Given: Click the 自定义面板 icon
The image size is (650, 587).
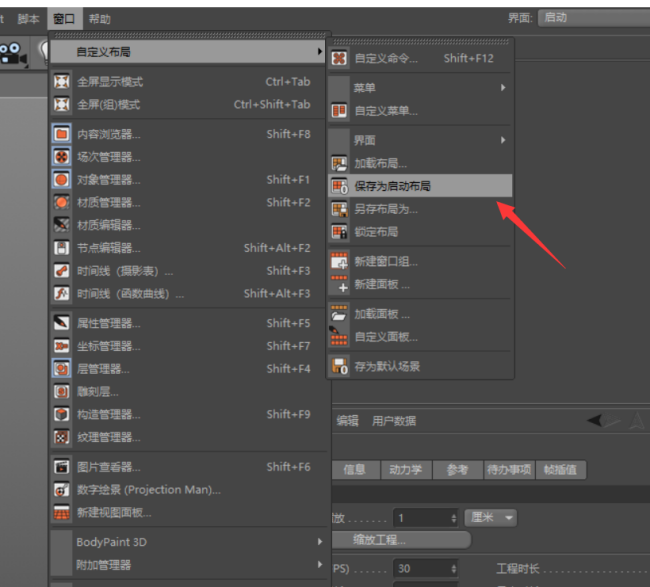Looking at the screenshot, I should [339, 337].
